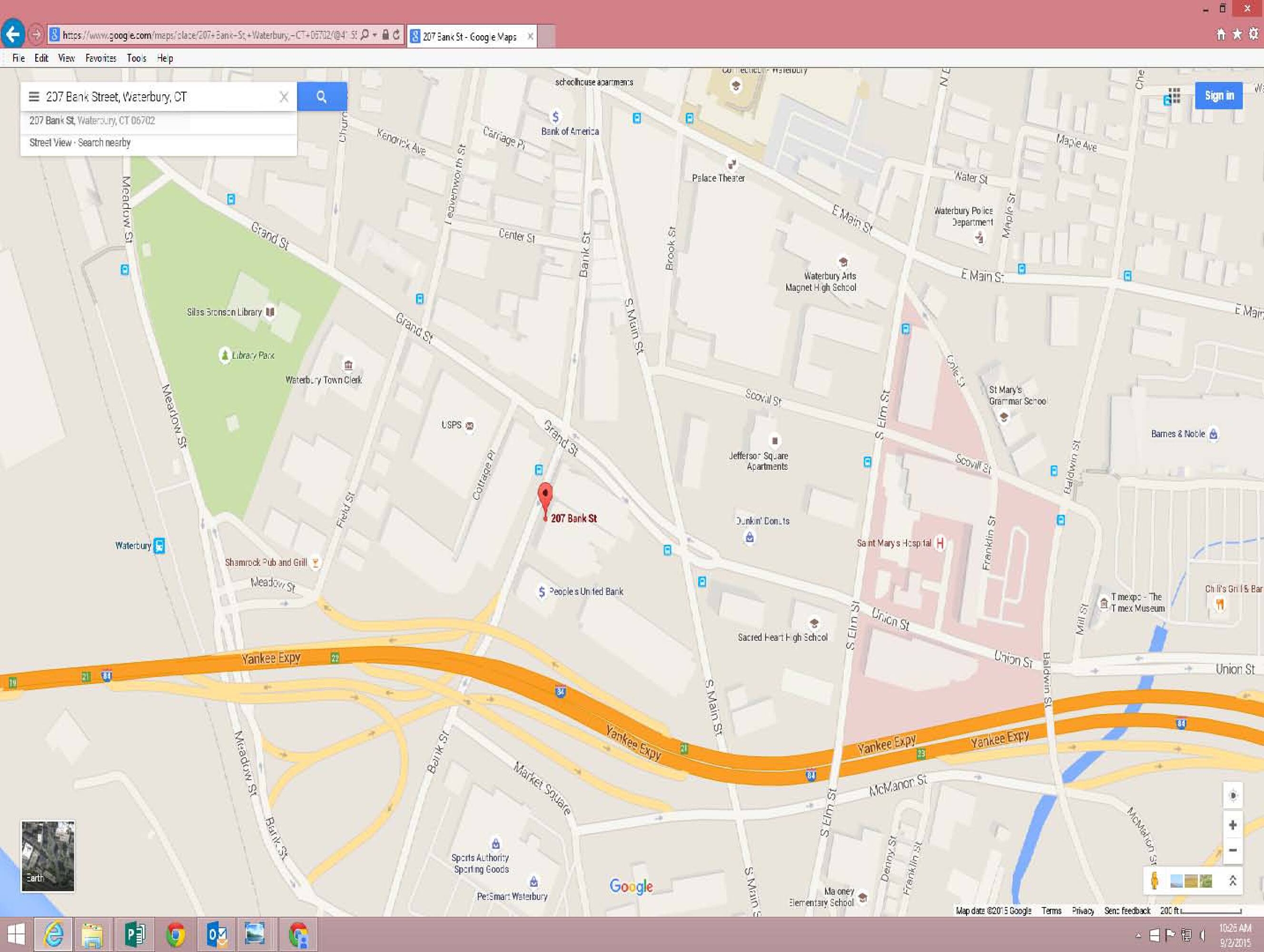Expand the imagery strip with double chevron
Image resolution: width=1264 pixels, height=952 pixels.
pyautogui.click(x=1233, y=881)
